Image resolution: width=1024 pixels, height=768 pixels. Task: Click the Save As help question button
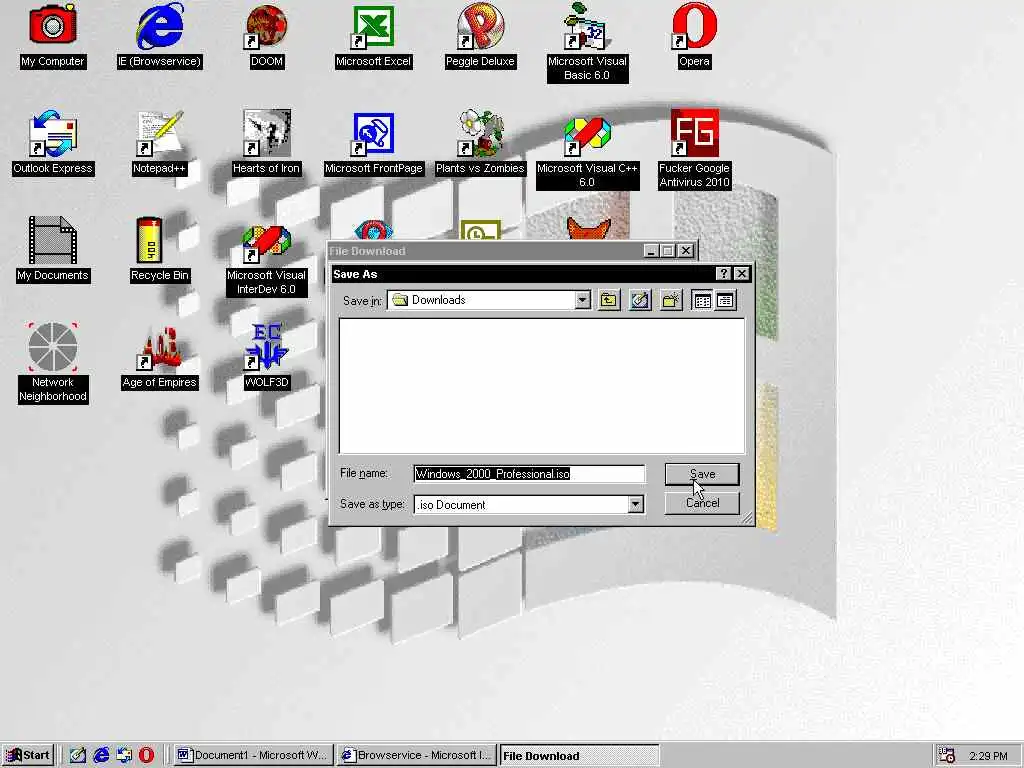pyautogui.click(x=723, y=274)
